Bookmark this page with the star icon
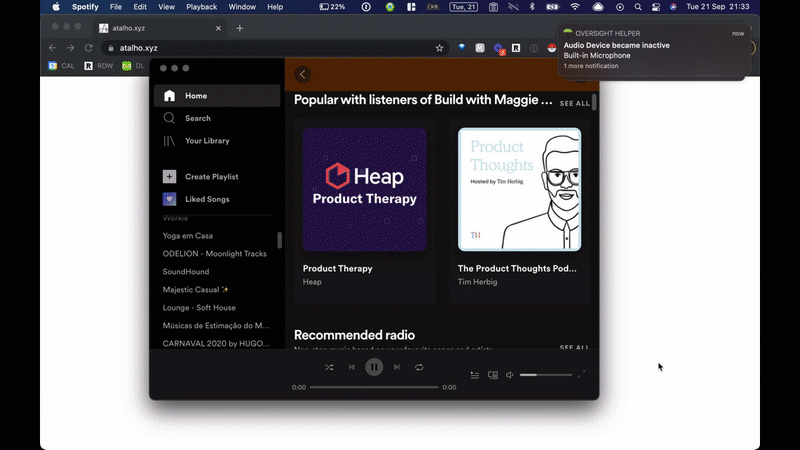This screenshot has width=800, height=450. click(439, 48)
